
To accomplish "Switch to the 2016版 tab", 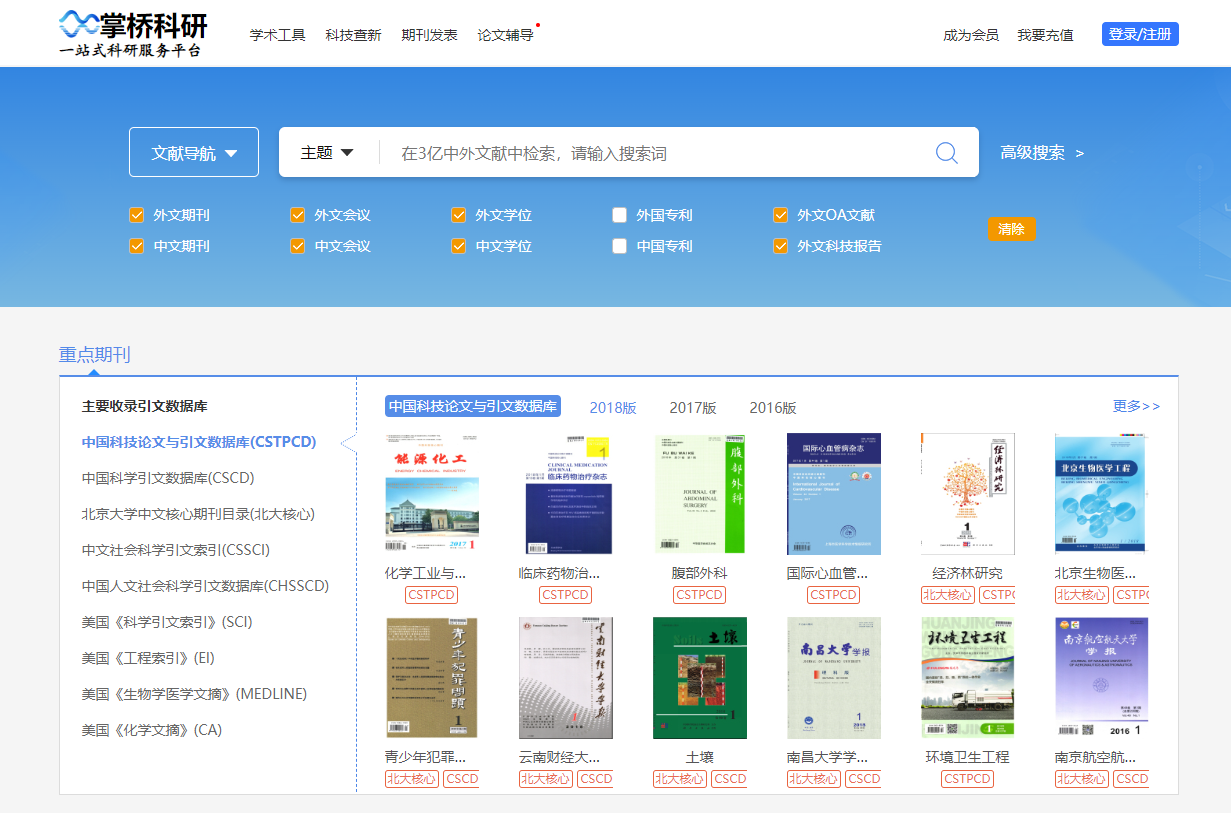I will [773, 408].
